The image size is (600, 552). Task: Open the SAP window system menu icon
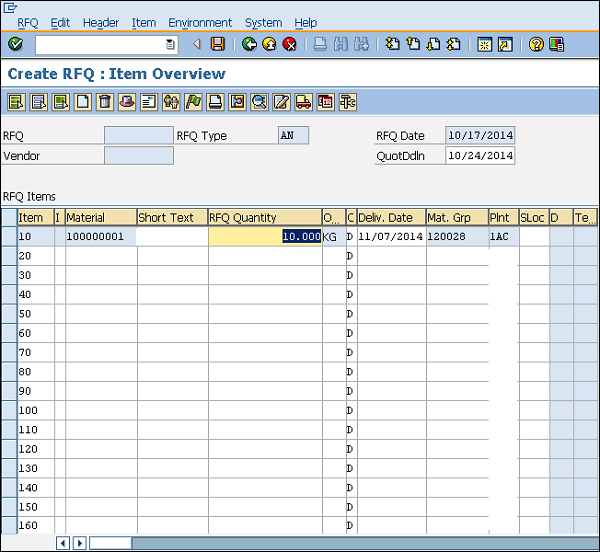click(x=10, y=7)
